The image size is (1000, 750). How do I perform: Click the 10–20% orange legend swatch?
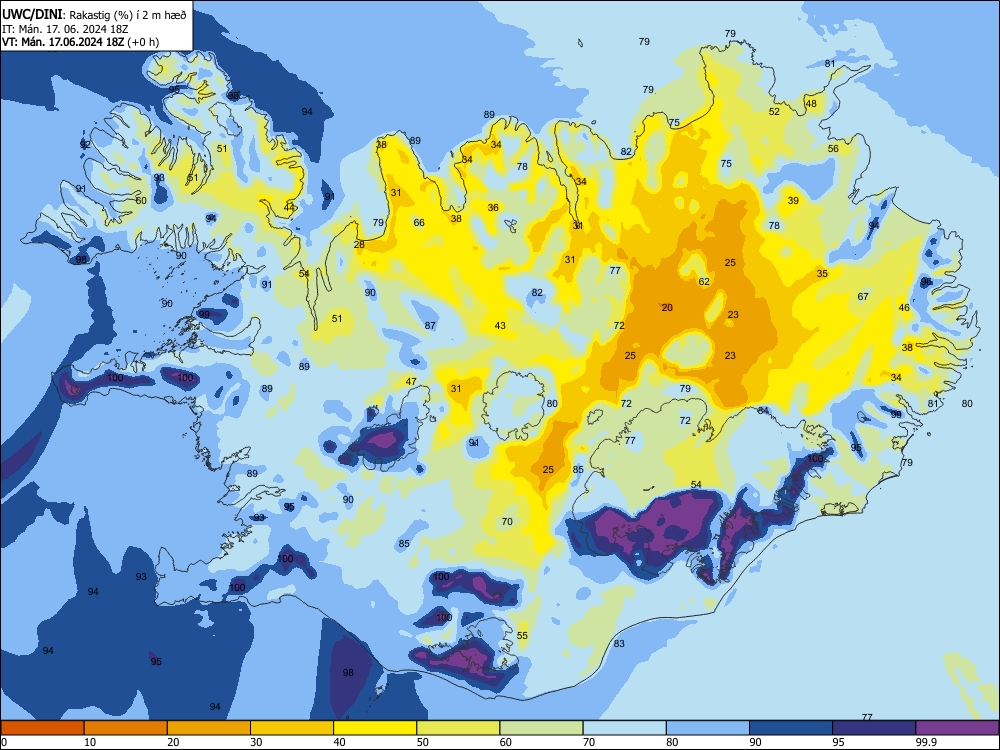[126, 728]
